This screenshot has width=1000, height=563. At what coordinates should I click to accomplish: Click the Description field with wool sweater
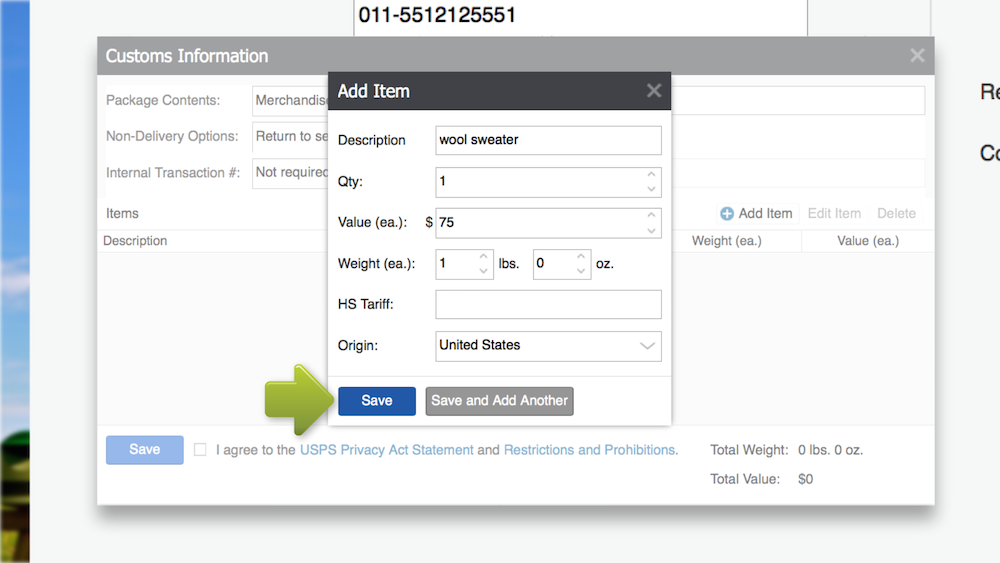coord(548,140)
